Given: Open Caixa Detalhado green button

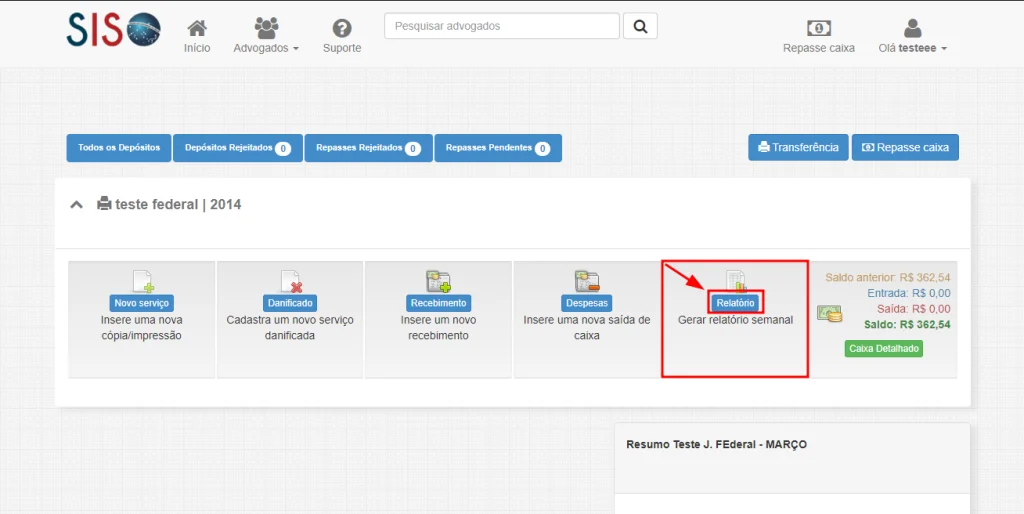Looking at the screenshot, I should 884,349.
